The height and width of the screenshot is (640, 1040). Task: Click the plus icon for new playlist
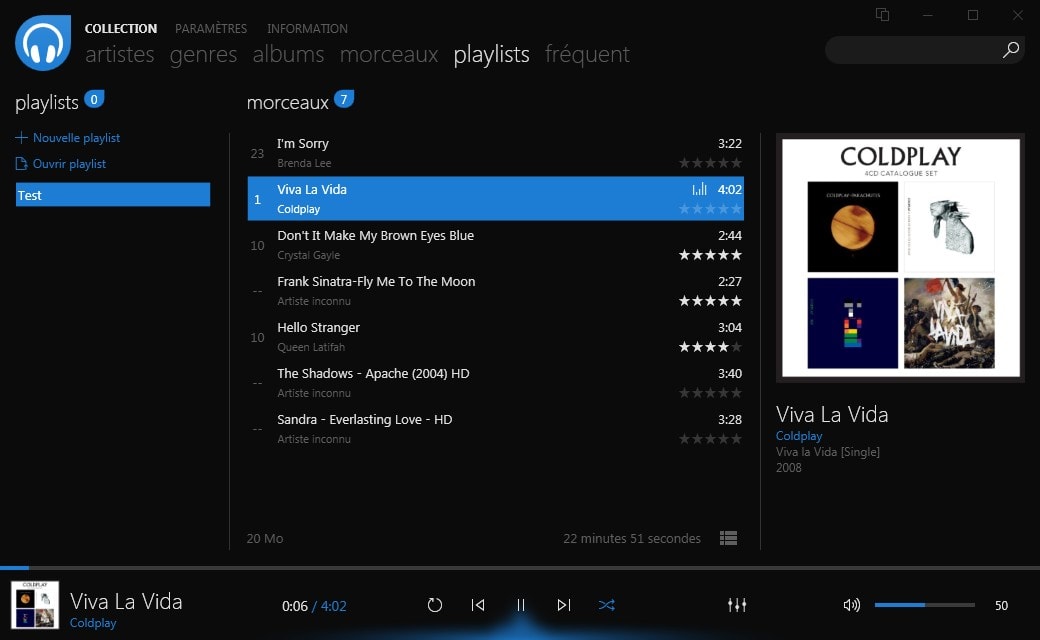coord(21,137)
